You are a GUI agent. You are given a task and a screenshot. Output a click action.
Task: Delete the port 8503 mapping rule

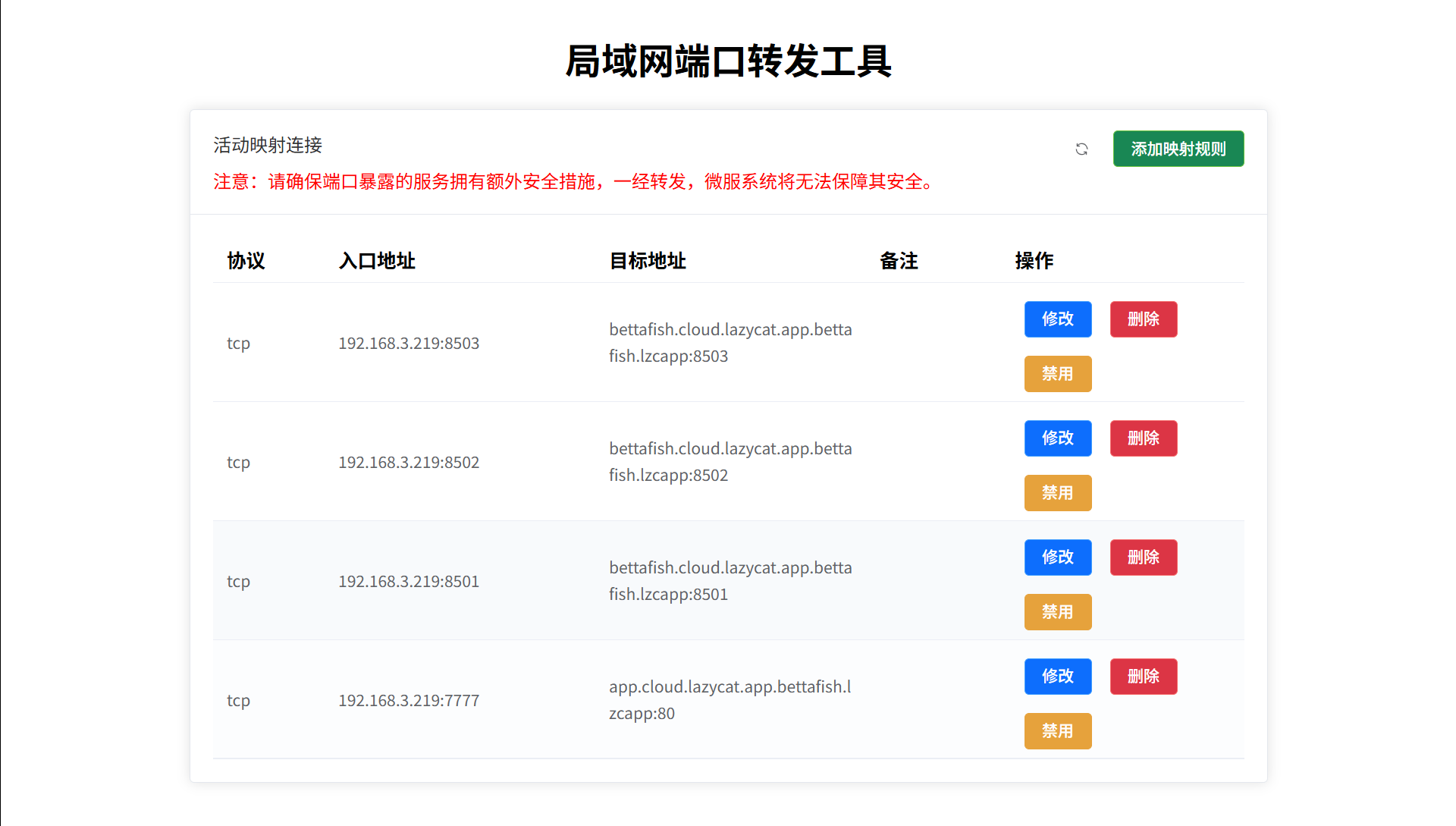click(x=1144, y=319)
